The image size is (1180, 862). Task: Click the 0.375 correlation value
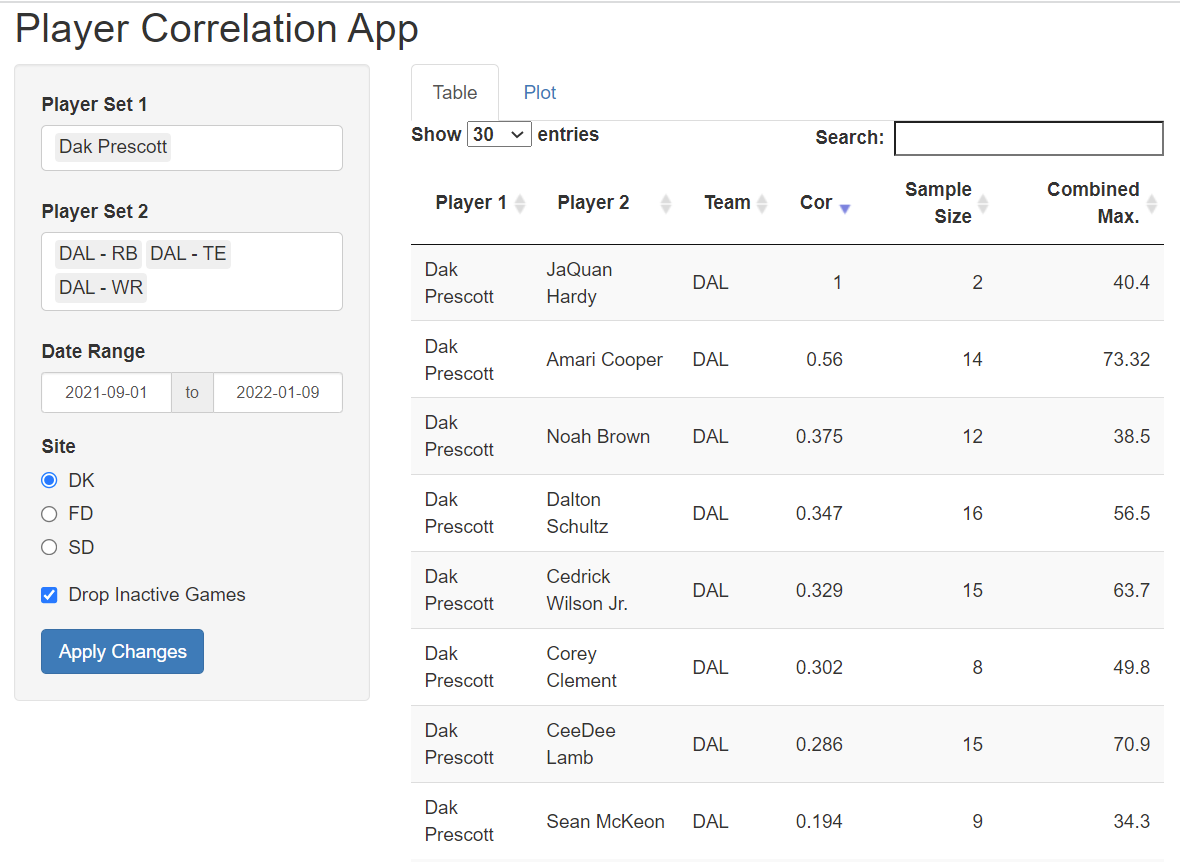pyautogui.click(x=819, y=437)
